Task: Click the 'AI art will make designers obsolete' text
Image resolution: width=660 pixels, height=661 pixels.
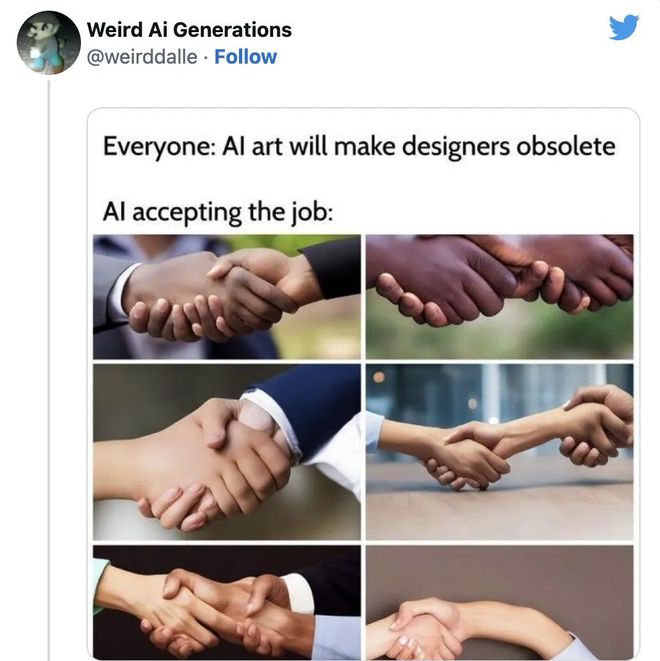Action: point(419,147)
